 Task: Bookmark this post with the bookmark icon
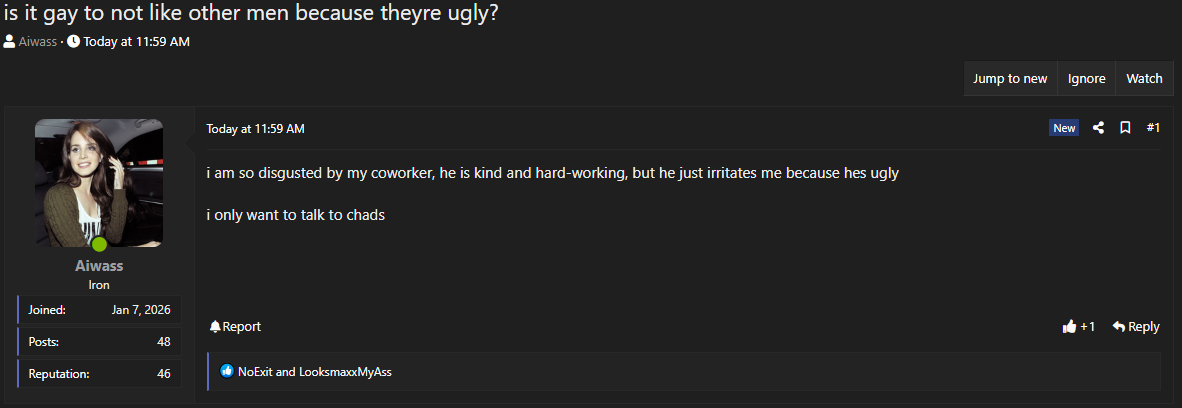(x=1125, y=128)
